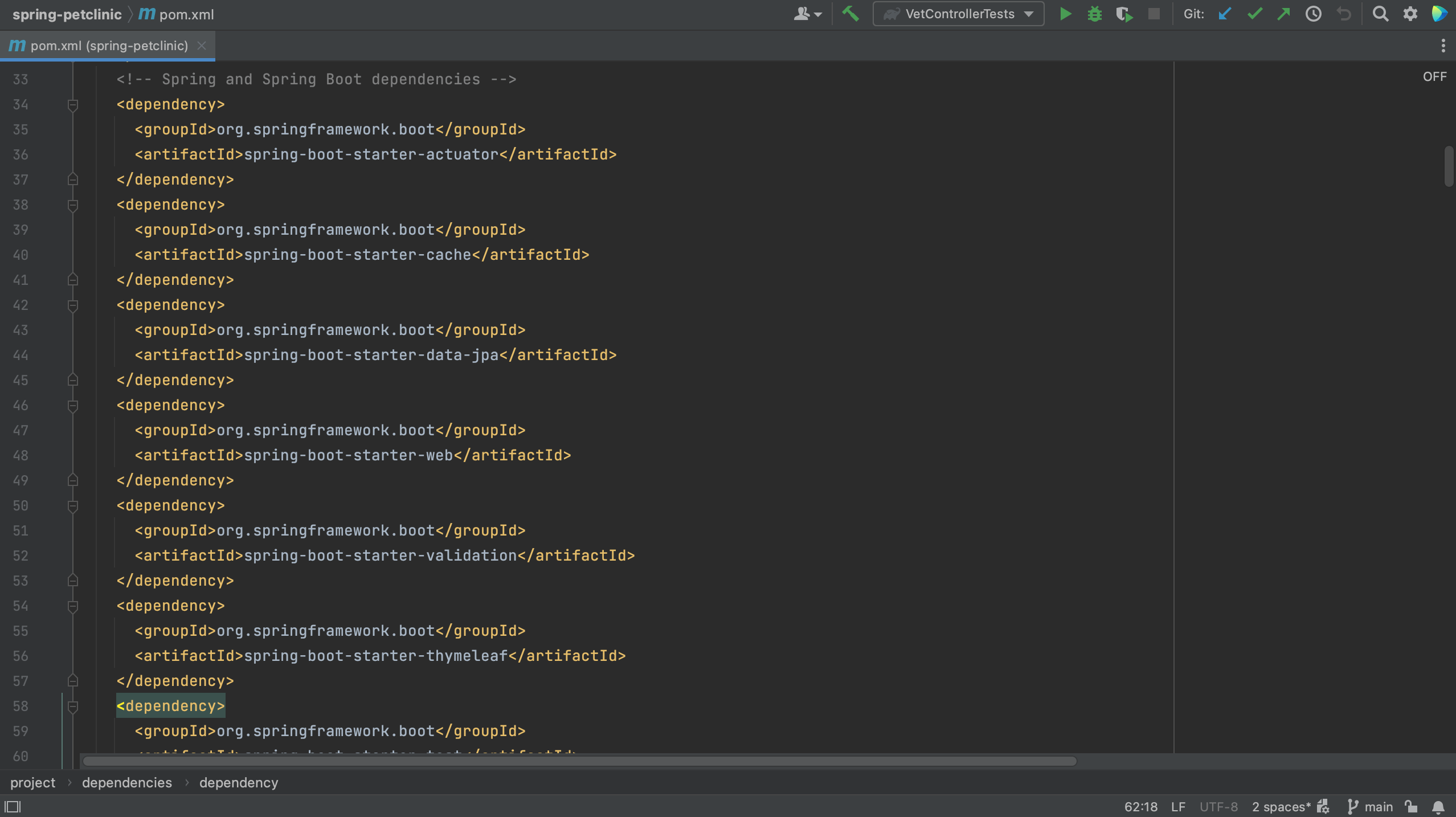Open IDE Settings with the gear icon
Viewport: 1456px width, 817px height.
1410,14
